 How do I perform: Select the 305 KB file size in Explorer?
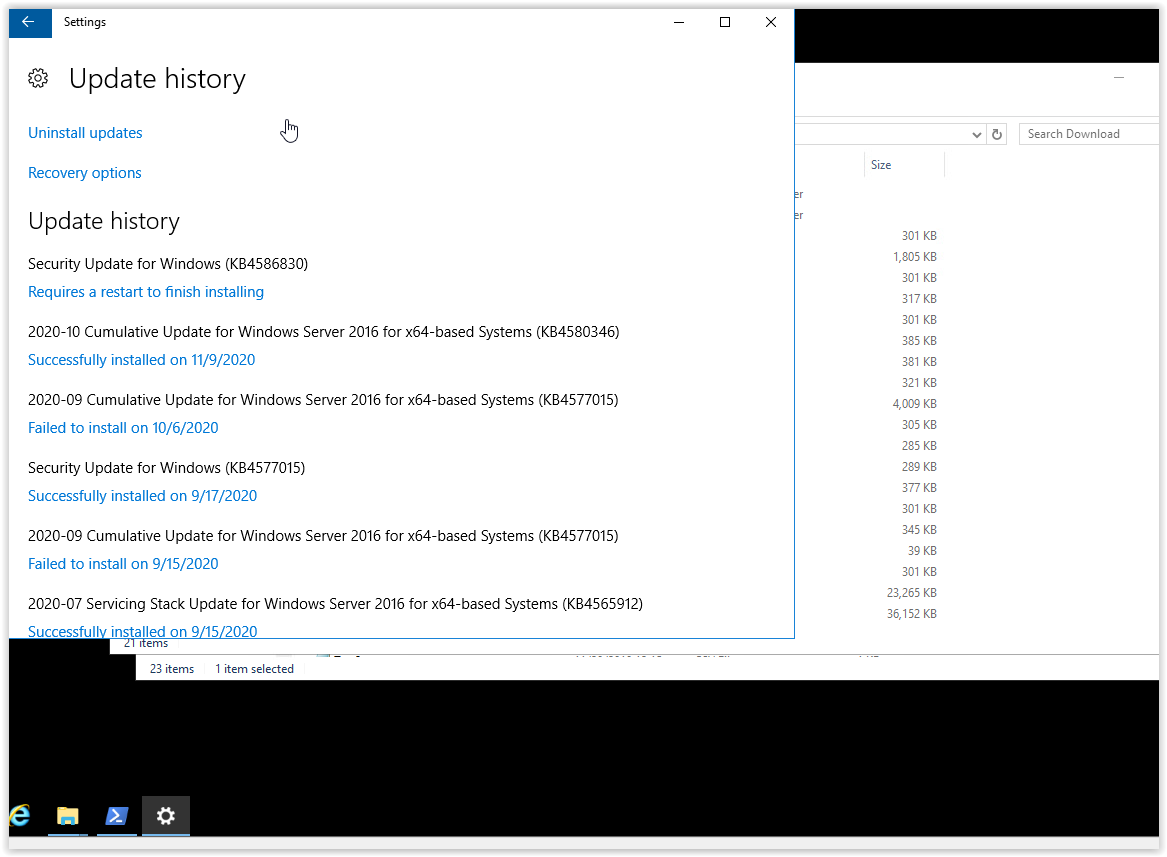tap(919, 424)
